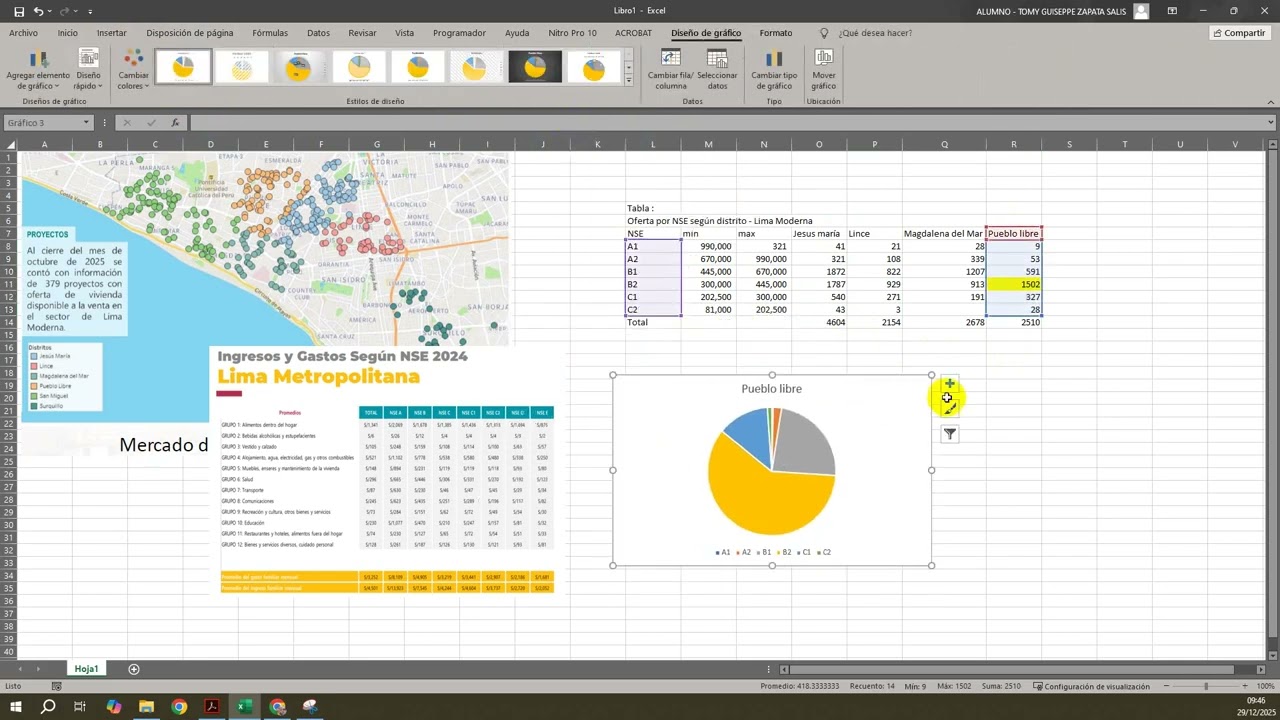1280x720 pixels.
Task: Click zoom in plus button
Action: point(1245,686)
